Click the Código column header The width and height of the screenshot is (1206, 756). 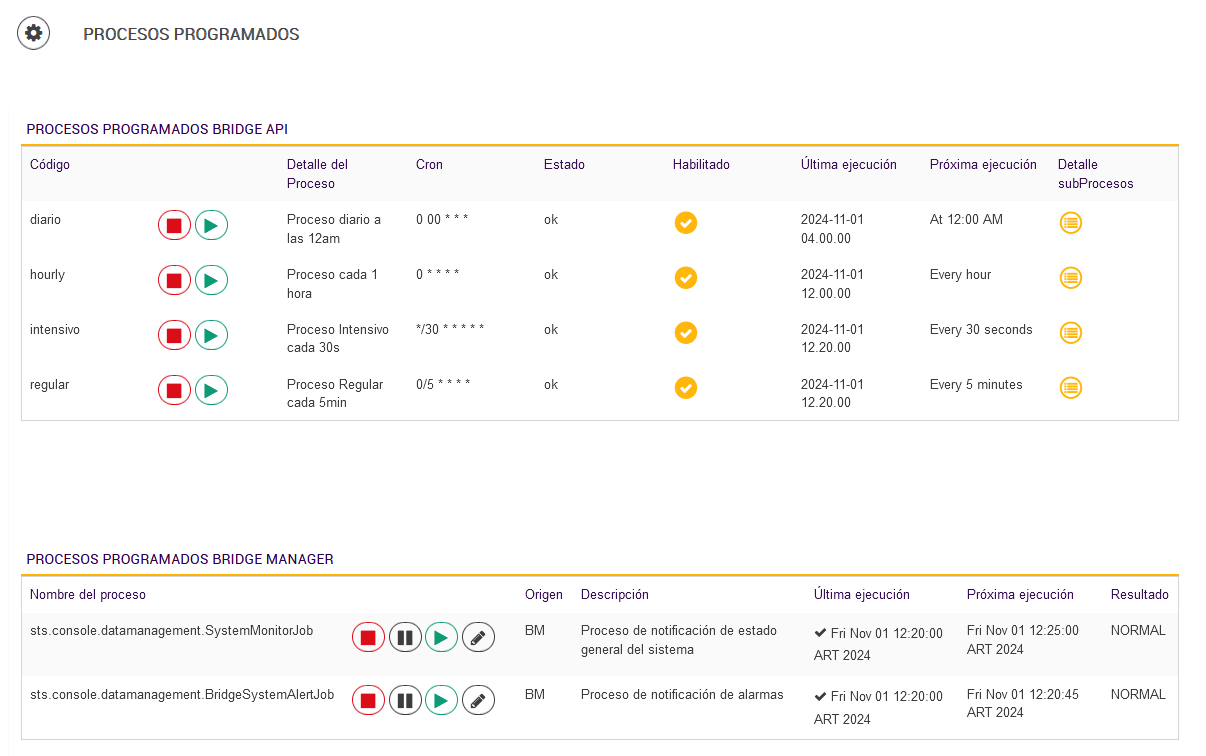click(50, 165)
